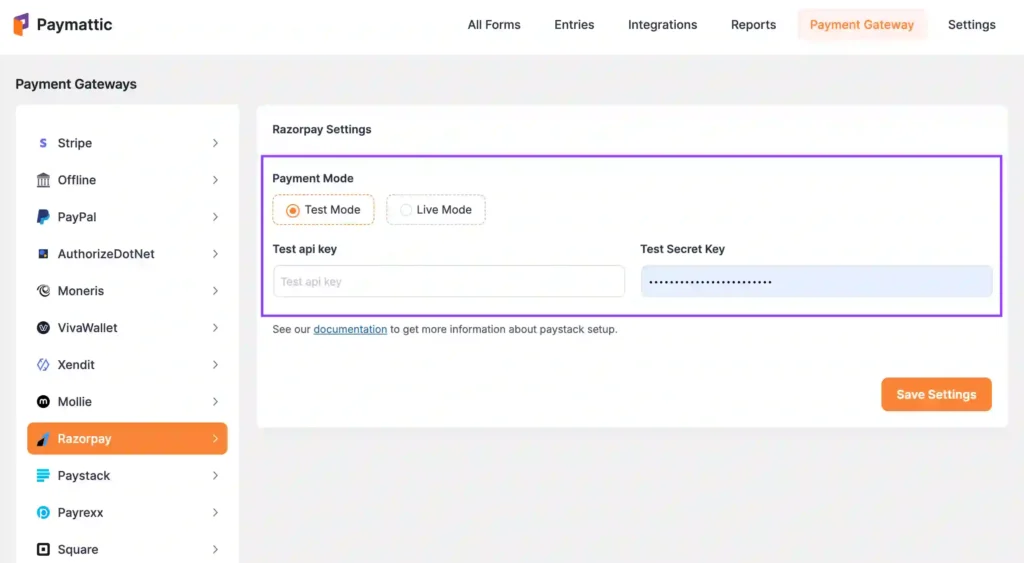Viewport: 1024px width, 563px height.
Task: Open the Settings tab
Action: (x=971, y=25)
